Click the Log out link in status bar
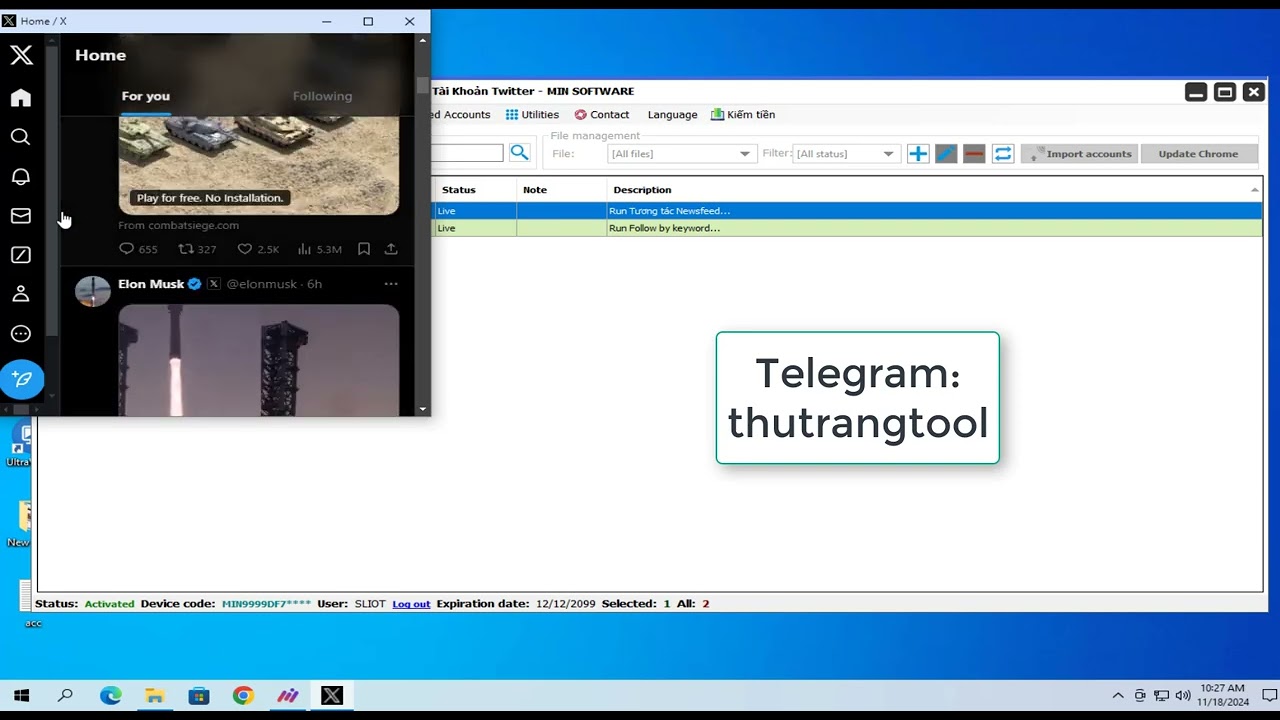The height and width of the screenshot is (720, 1280). click(411, 604)
